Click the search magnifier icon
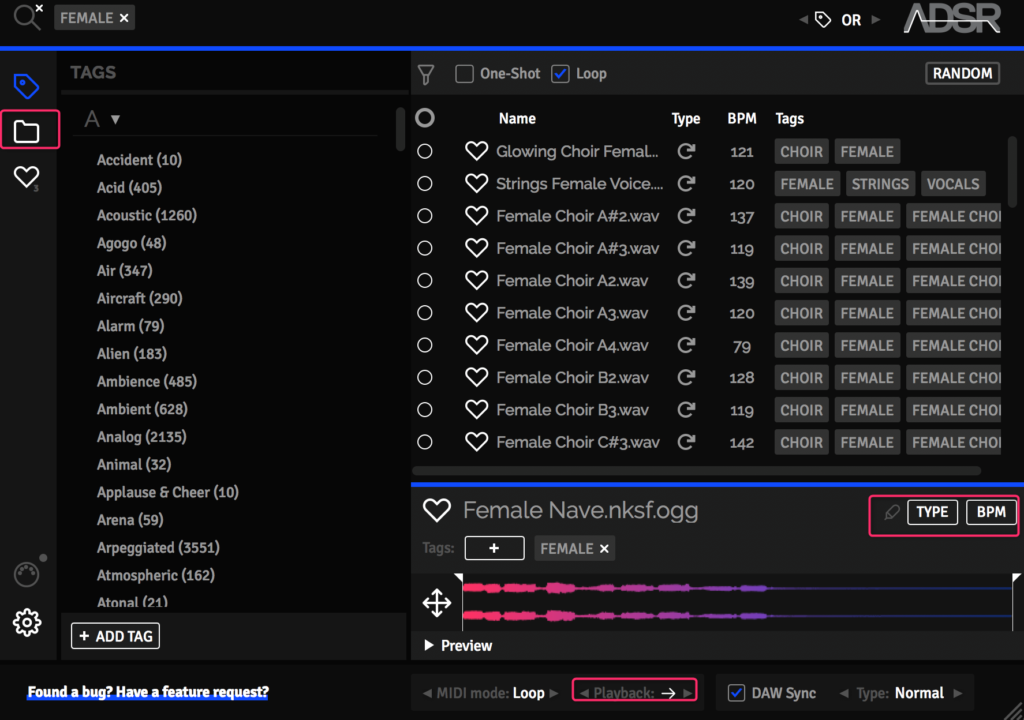1024x720 pixels. pyautogui.click(x=26, y=17)
